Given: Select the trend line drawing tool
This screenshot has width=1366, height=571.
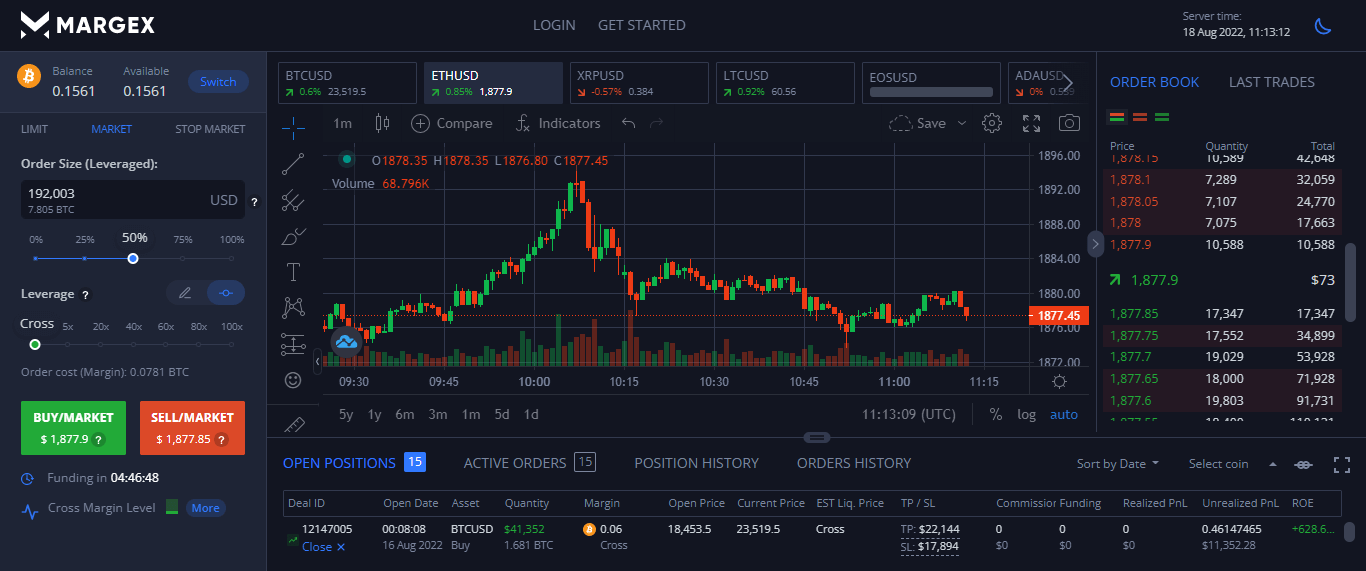Looking at the screenshot, I should point(293,163).
